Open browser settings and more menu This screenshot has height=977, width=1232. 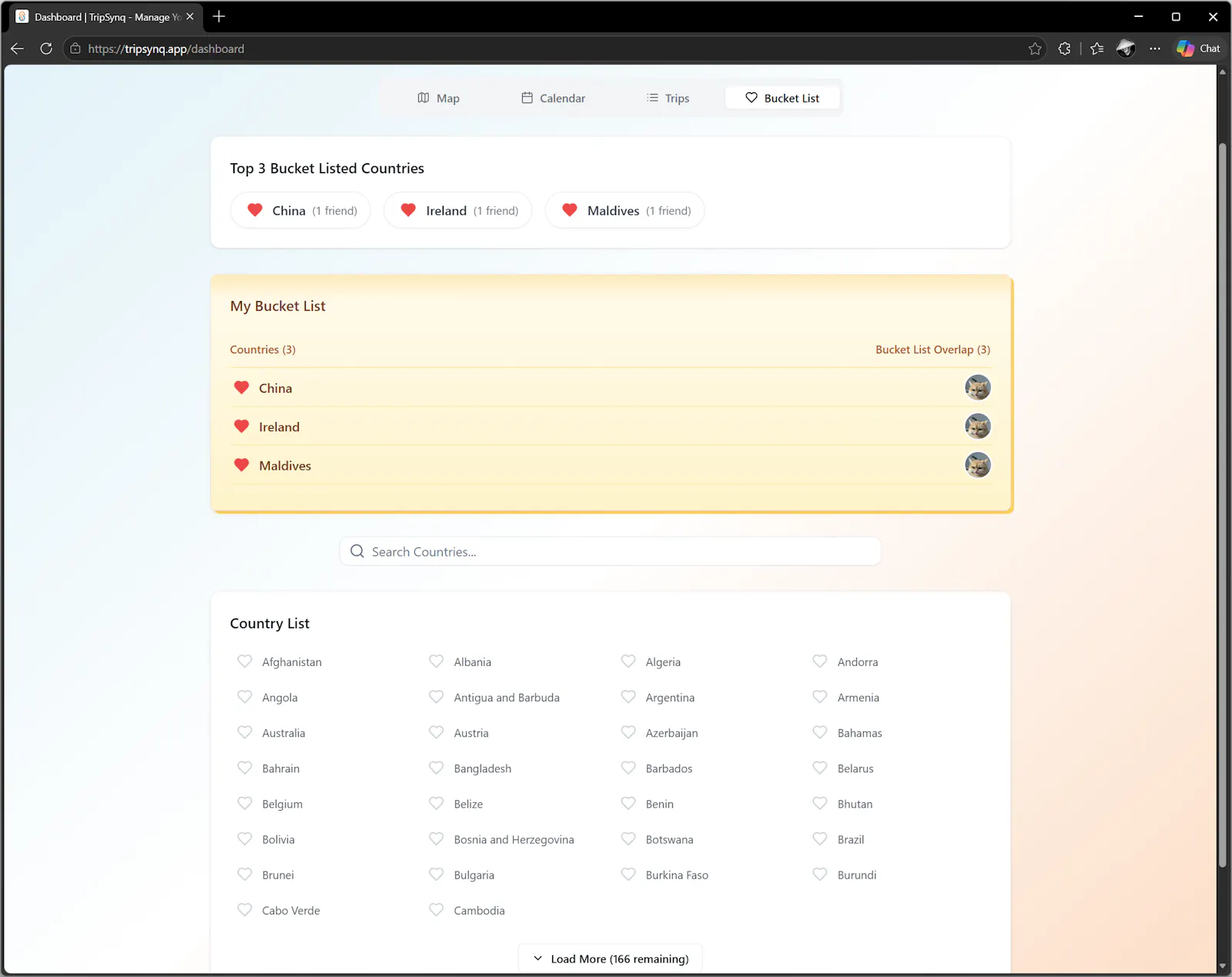1155,49
